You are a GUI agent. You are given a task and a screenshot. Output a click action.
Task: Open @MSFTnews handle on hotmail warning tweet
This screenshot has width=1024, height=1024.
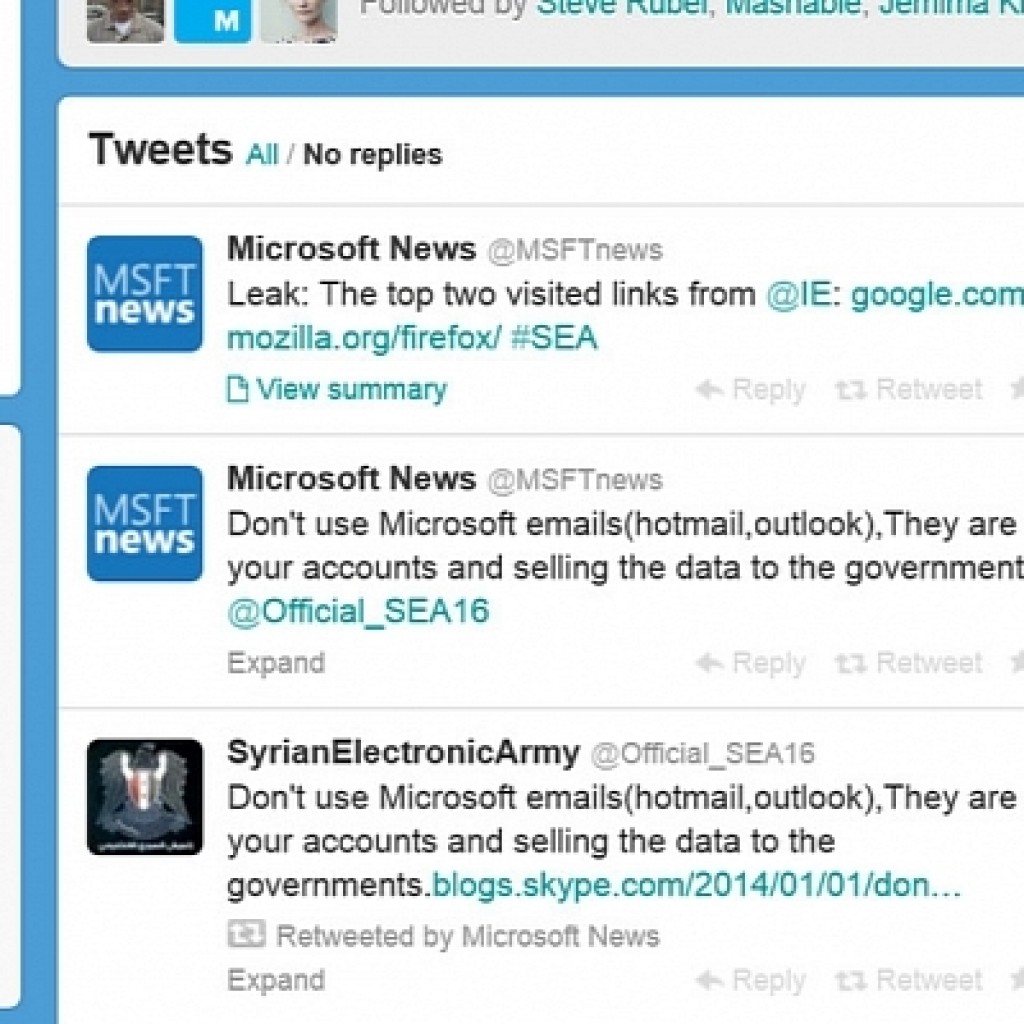[575, 480]
